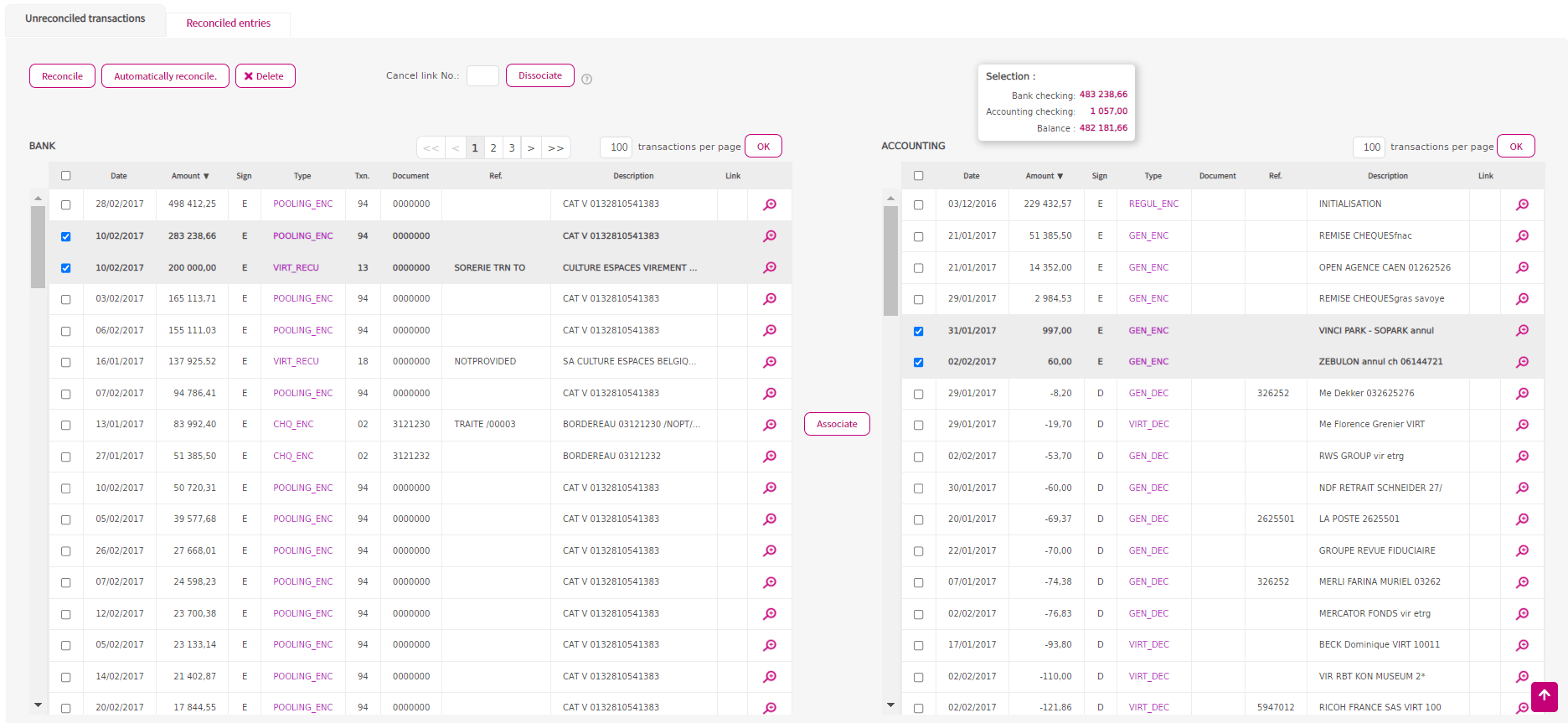Click magnifier icon for bank row 283 238,66

(769, 236)
